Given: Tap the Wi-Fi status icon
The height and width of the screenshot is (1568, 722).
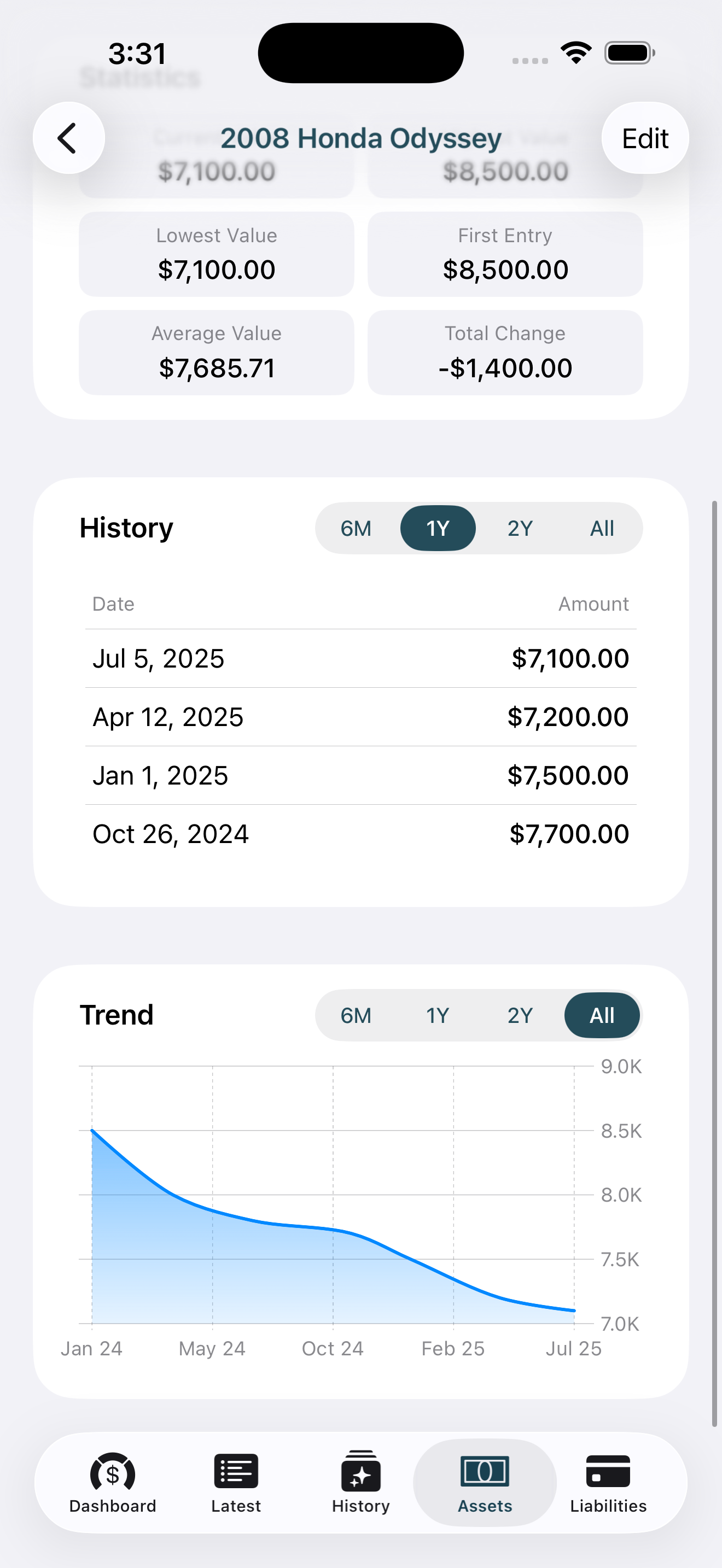Looking at the screenshot, I should coord(576,53).
